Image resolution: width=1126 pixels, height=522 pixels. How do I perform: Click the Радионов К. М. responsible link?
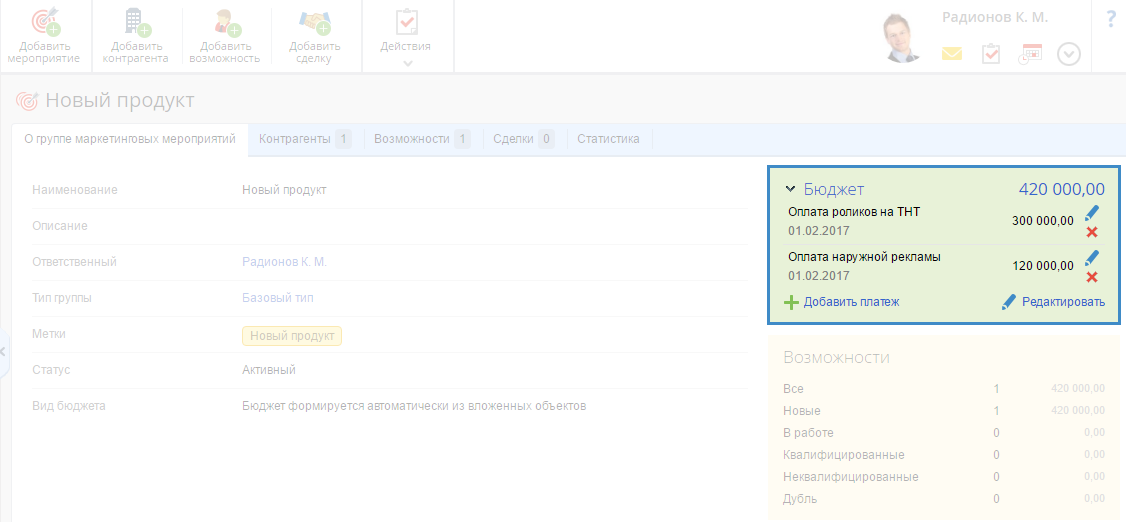pyautogui.click(x=284, y=262)
